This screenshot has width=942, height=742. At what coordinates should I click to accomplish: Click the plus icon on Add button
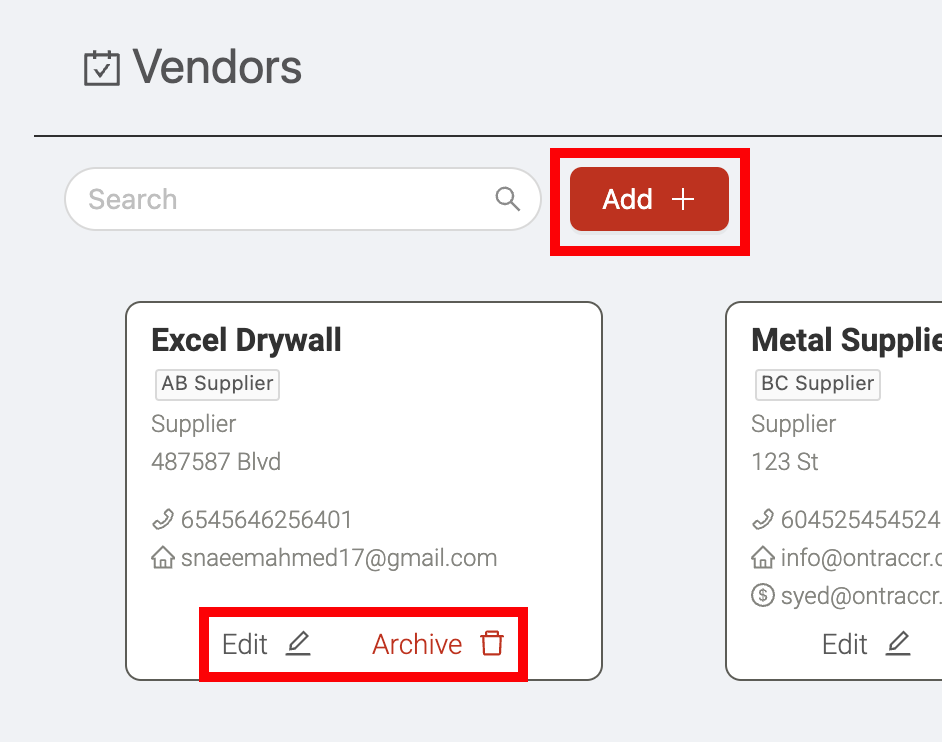coord(683,199)
